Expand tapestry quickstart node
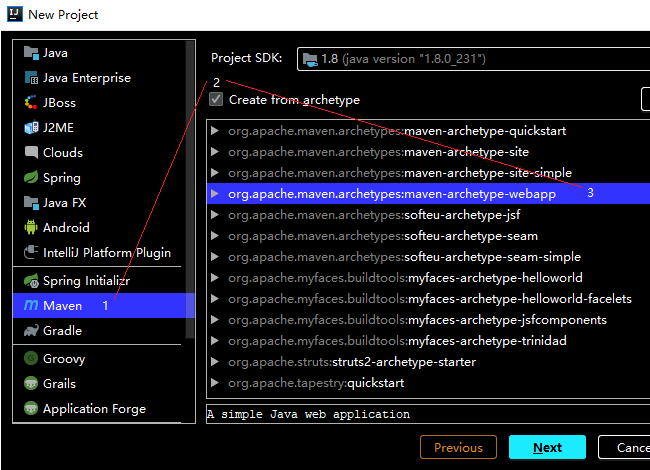 [215, 383]
